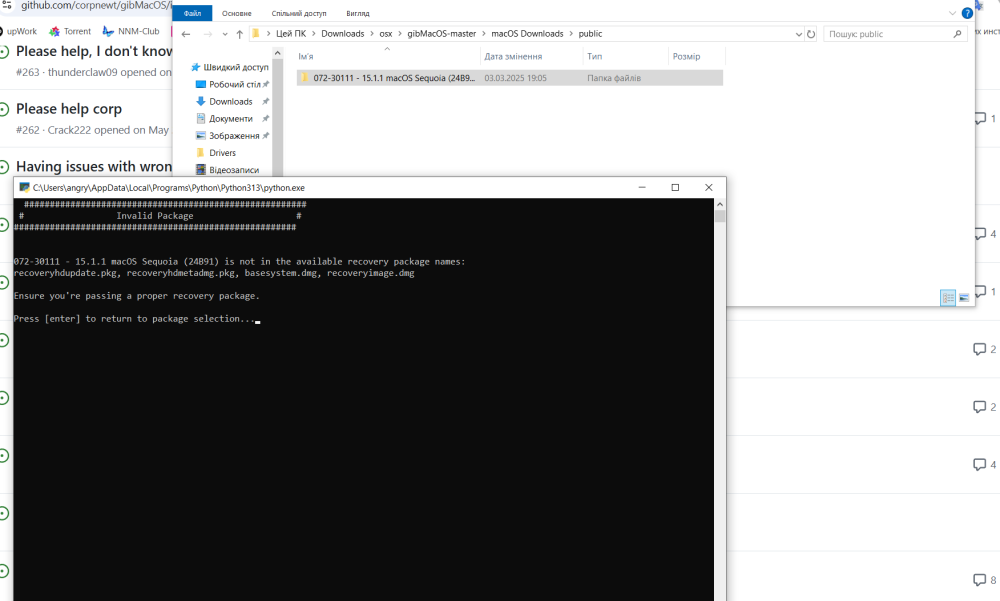Click the pin icon beside Документи
This screenshot has width=1000, height=601.
point(265,119)
